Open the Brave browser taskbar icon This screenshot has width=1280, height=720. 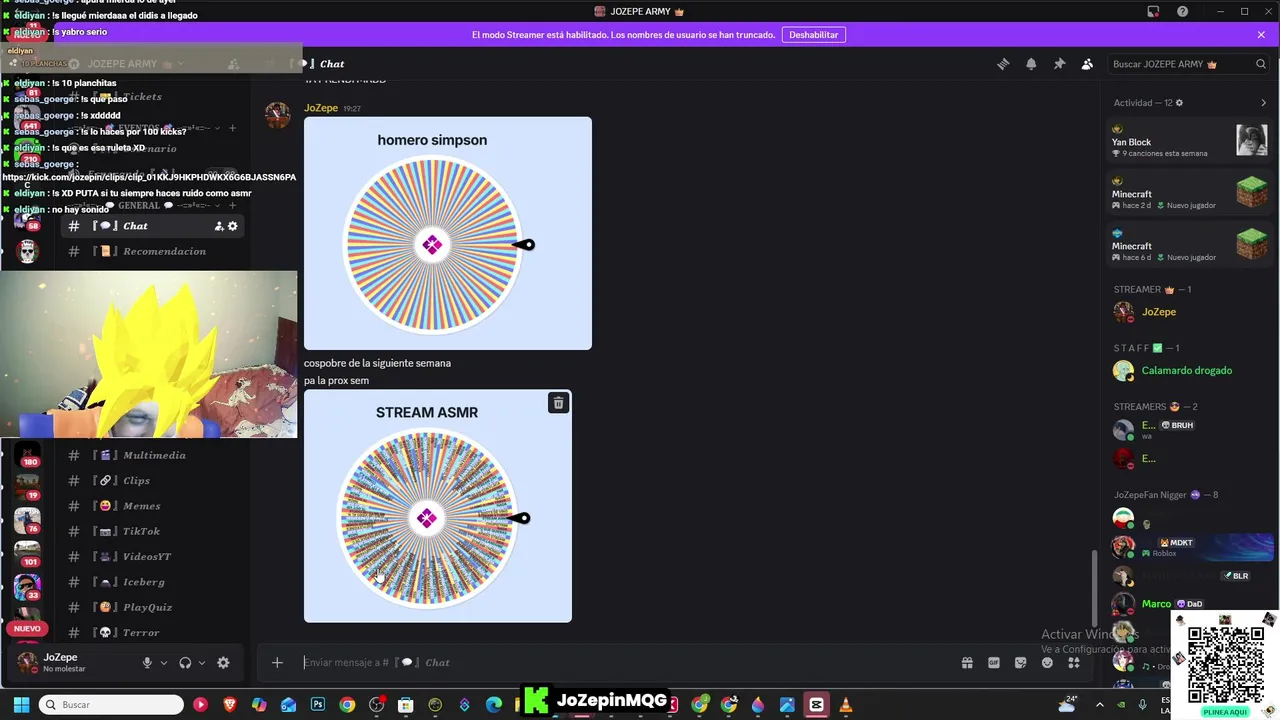pos(230,705)
